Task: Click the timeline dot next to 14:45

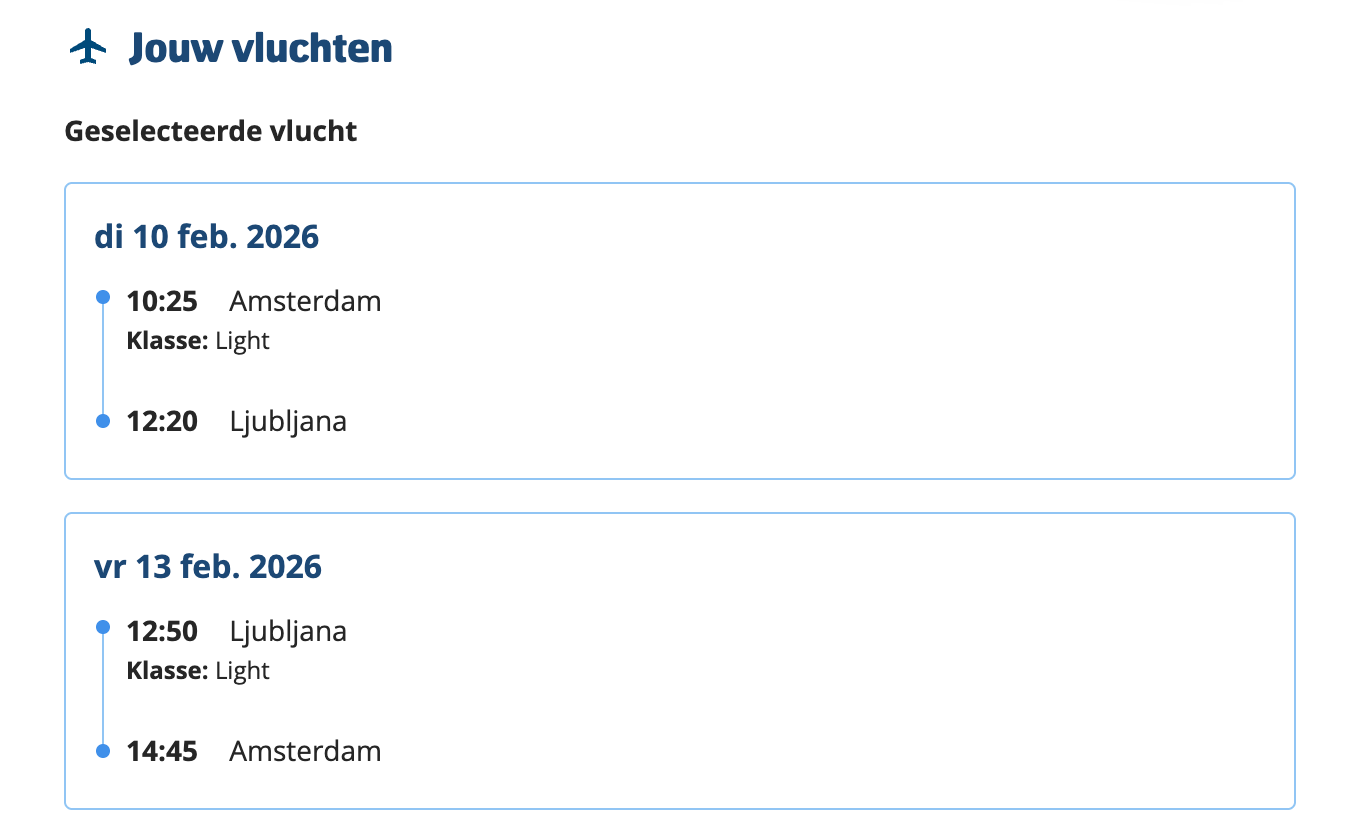Action: coord(102,751)
